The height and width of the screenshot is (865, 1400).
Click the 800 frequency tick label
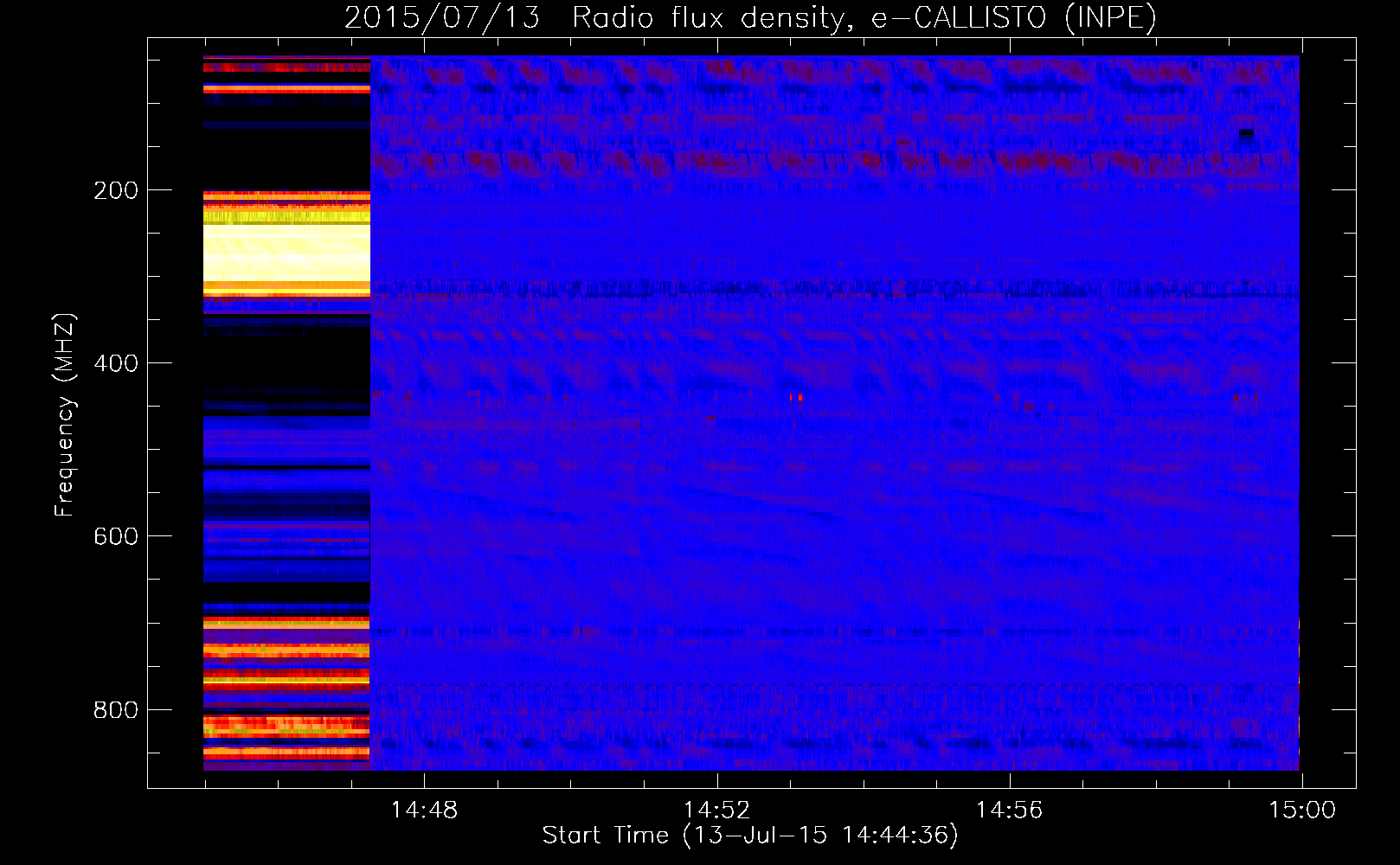pyautogui.click(x=115, y=710)
